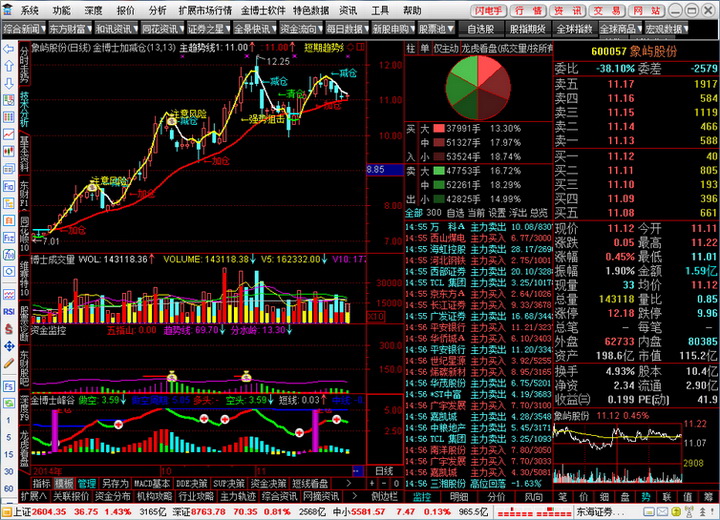Open the 每日数据 dropdown
The width and height of the screenshot is (720, 520).
click(347, 29)
